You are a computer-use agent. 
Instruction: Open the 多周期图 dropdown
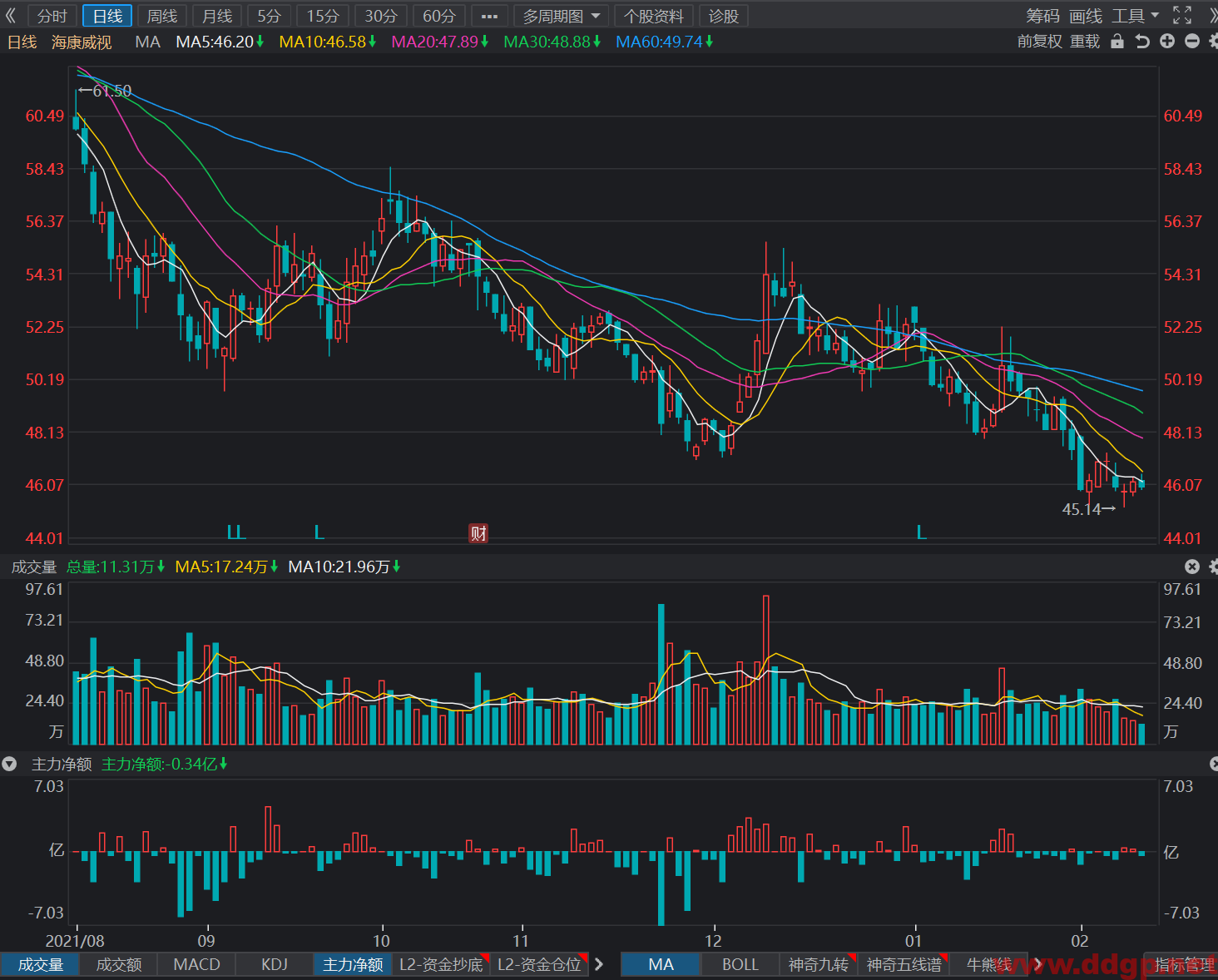point(561,16)
